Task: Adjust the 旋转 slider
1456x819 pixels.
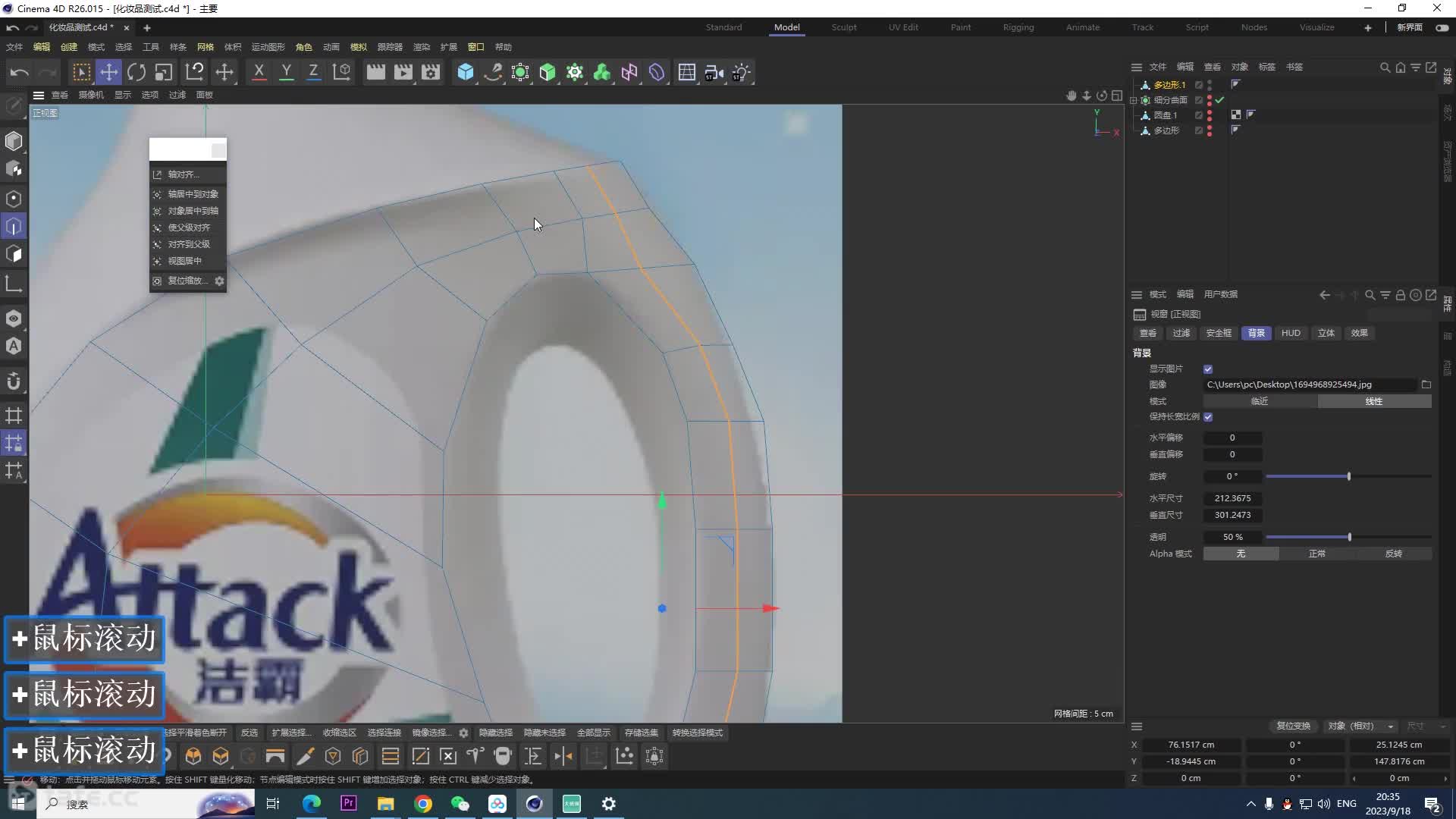Action: coord(1348,477)
